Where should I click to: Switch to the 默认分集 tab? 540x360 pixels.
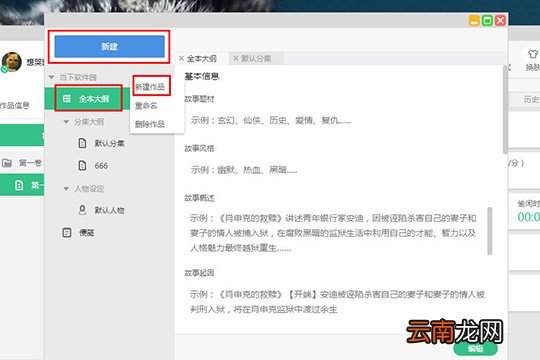(256, 59)
